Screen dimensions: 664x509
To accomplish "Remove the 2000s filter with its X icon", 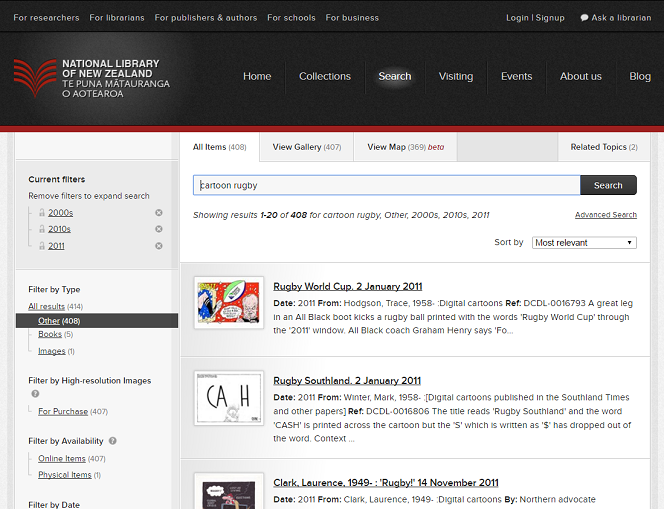I will (x=159, y=213).
